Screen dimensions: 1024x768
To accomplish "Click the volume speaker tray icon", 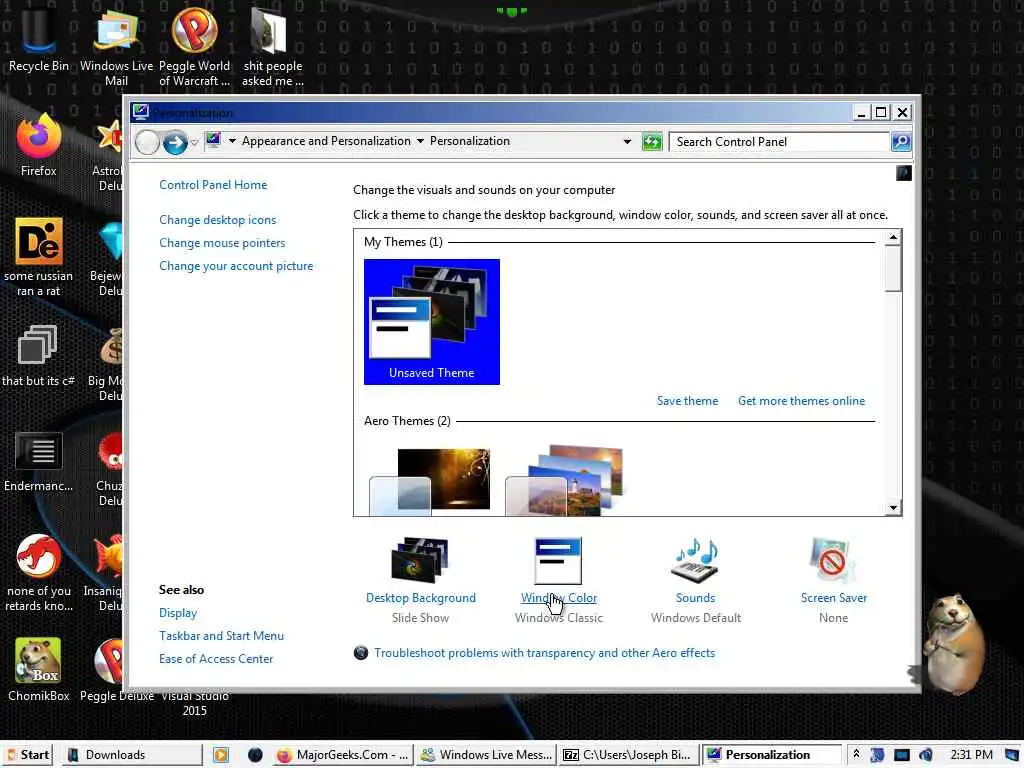I will click(925, 755).
